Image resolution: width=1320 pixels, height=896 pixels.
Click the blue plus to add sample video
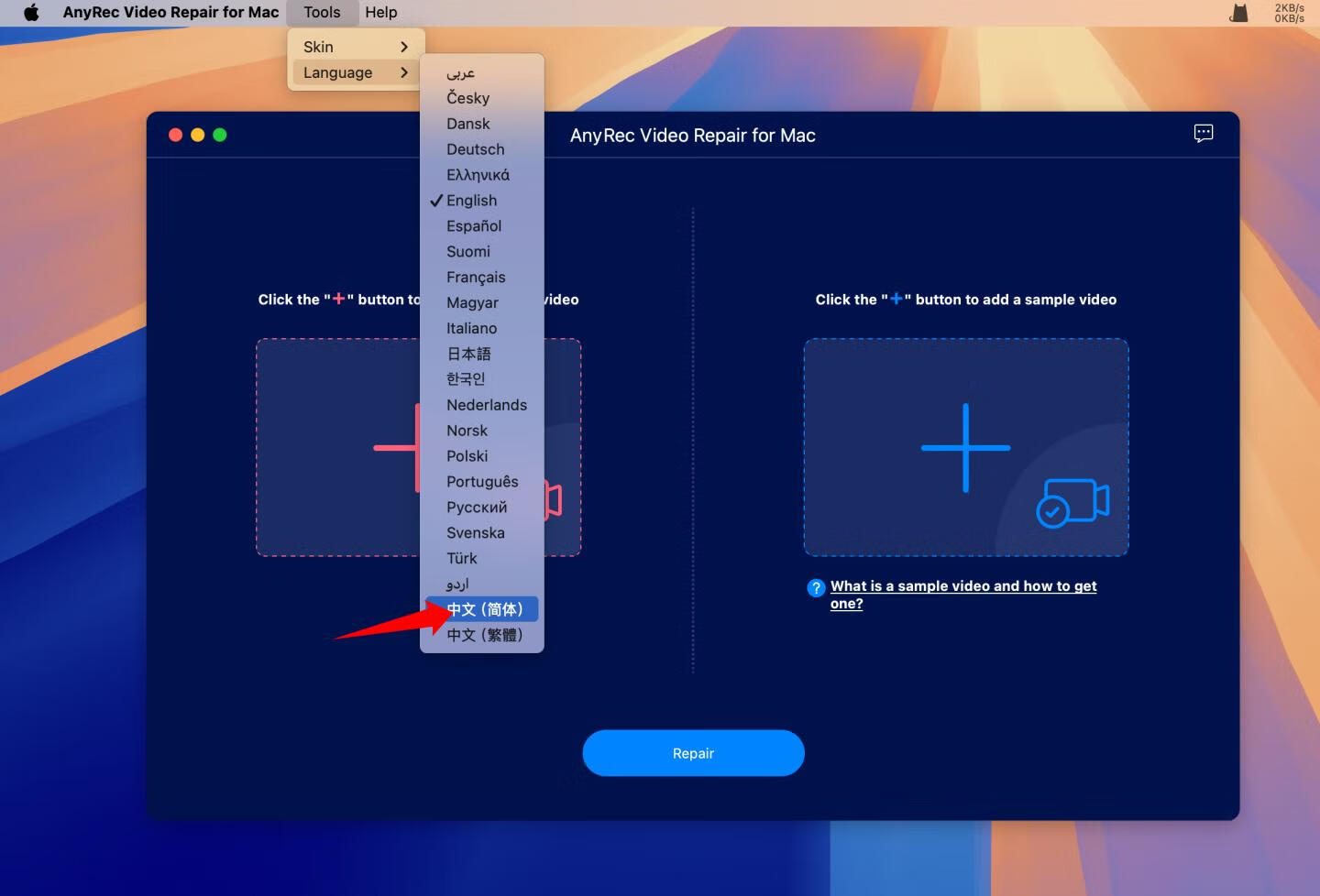965,448
